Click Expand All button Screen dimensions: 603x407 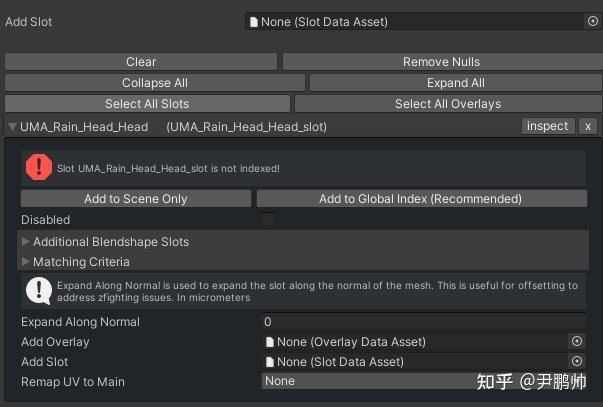455,83
